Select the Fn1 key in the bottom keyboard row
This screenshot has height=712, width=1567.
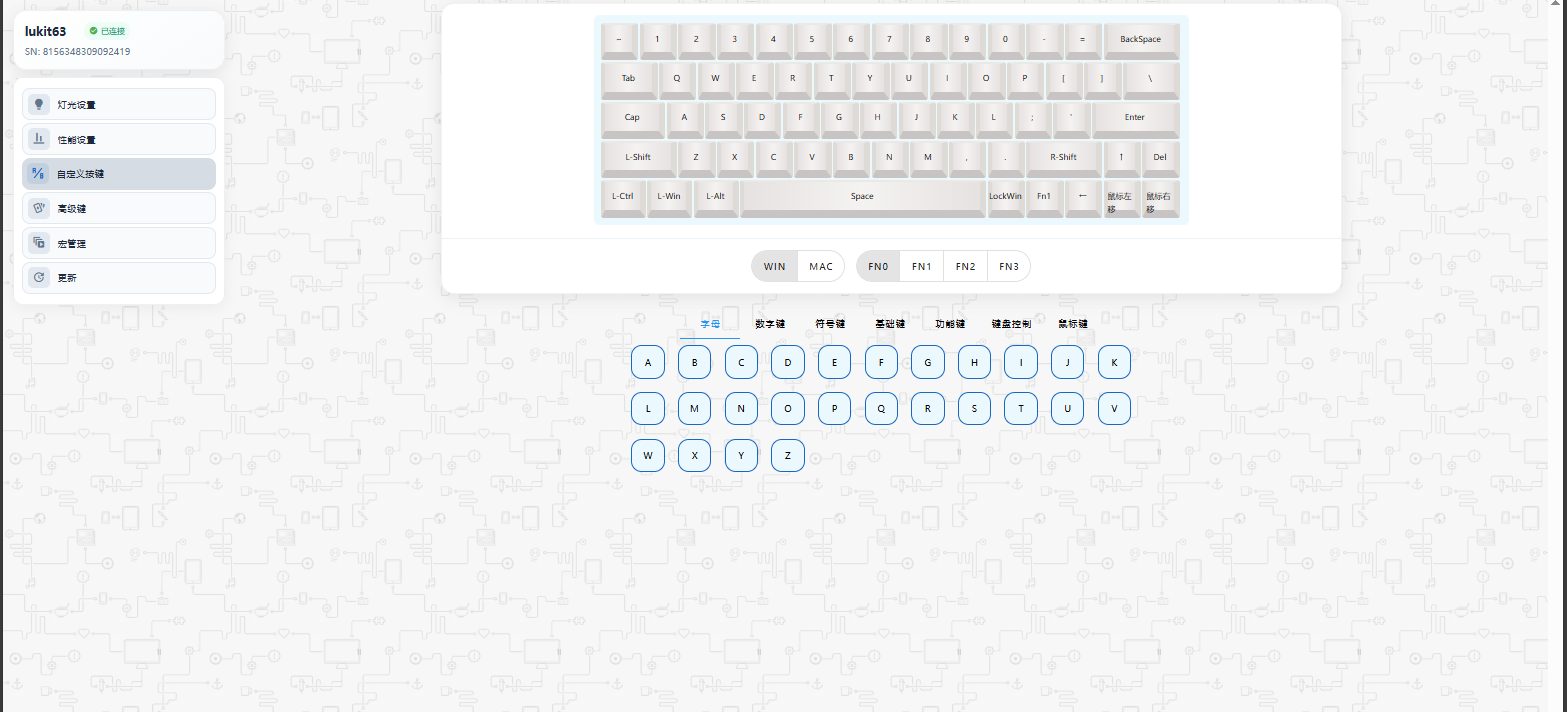coord(1044,197)
